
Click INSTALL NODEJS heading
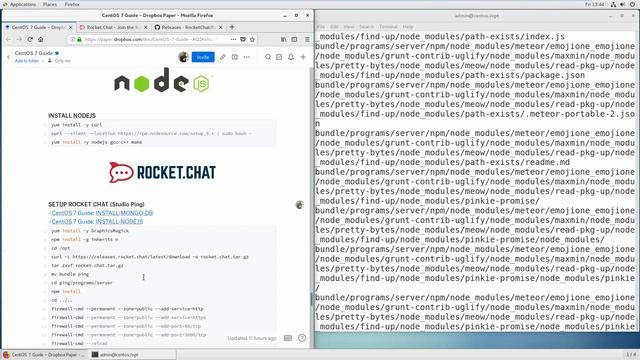point(72,116)
